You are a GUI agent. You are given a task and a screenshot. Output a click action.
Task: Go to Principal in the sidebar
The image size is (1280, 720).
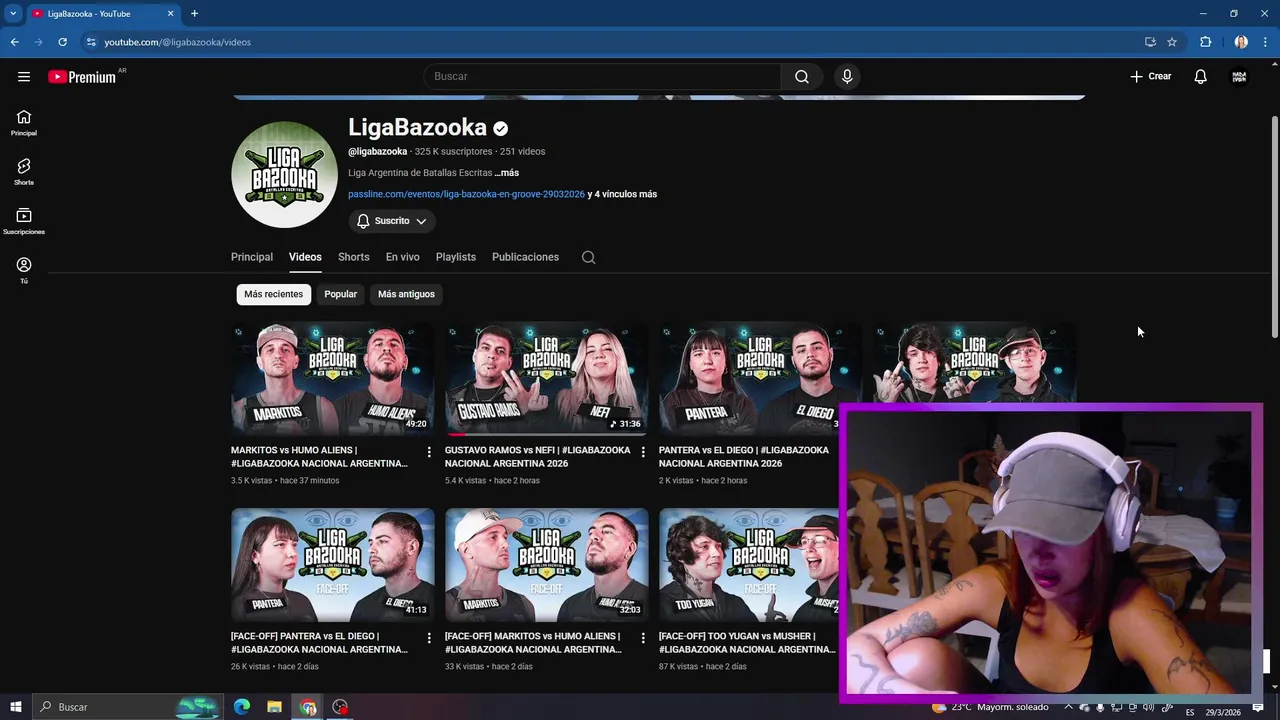pyautogui.click(x=24, y=123)
